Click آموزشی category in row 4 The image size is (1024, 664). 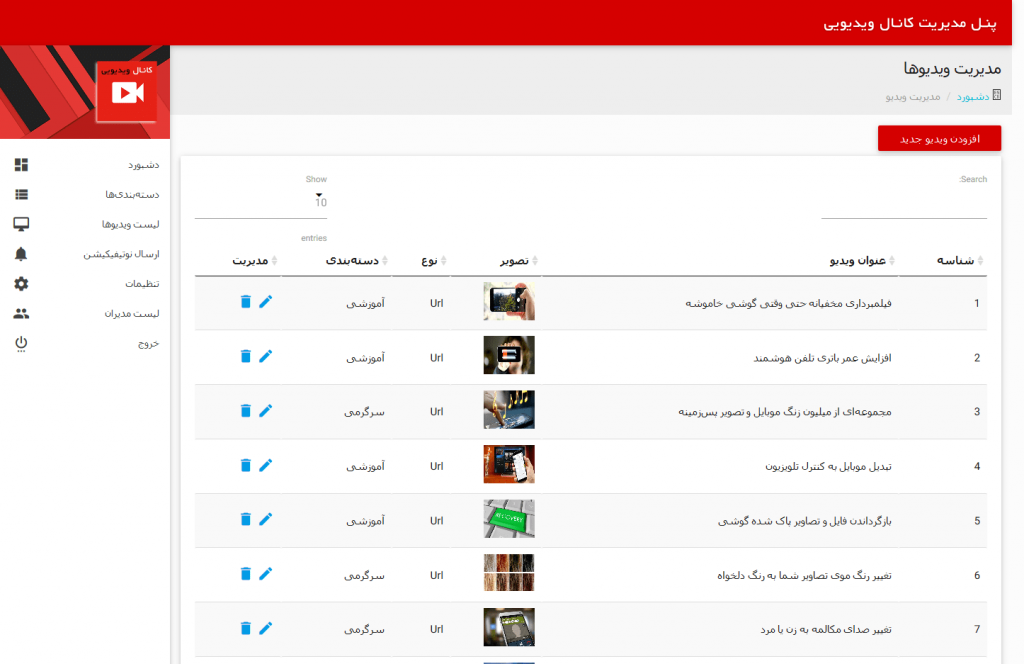pyautogui.click(x=366, y=466)
